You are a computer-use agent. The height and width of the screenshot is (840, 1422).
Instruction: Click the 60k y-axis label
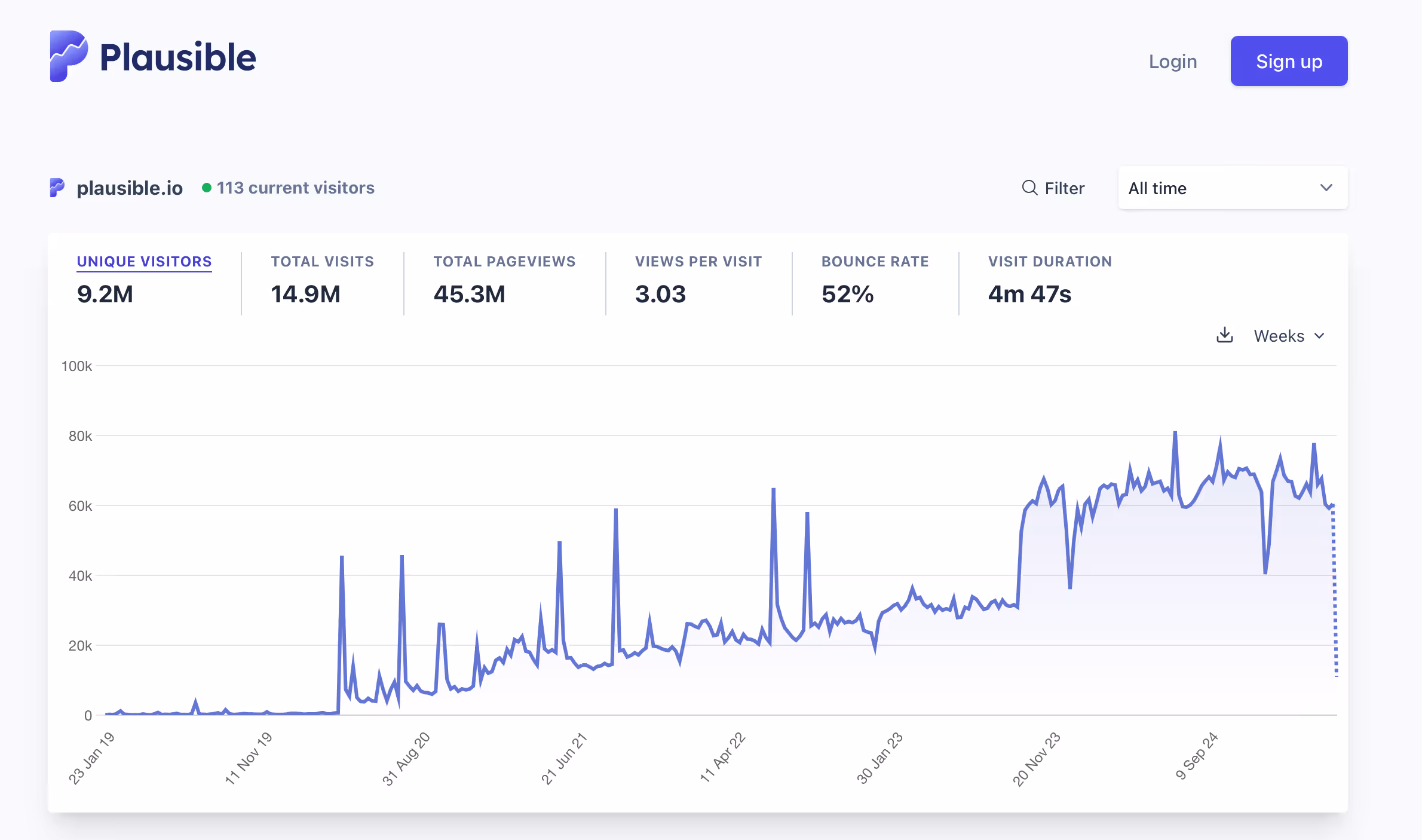[80, 506]
